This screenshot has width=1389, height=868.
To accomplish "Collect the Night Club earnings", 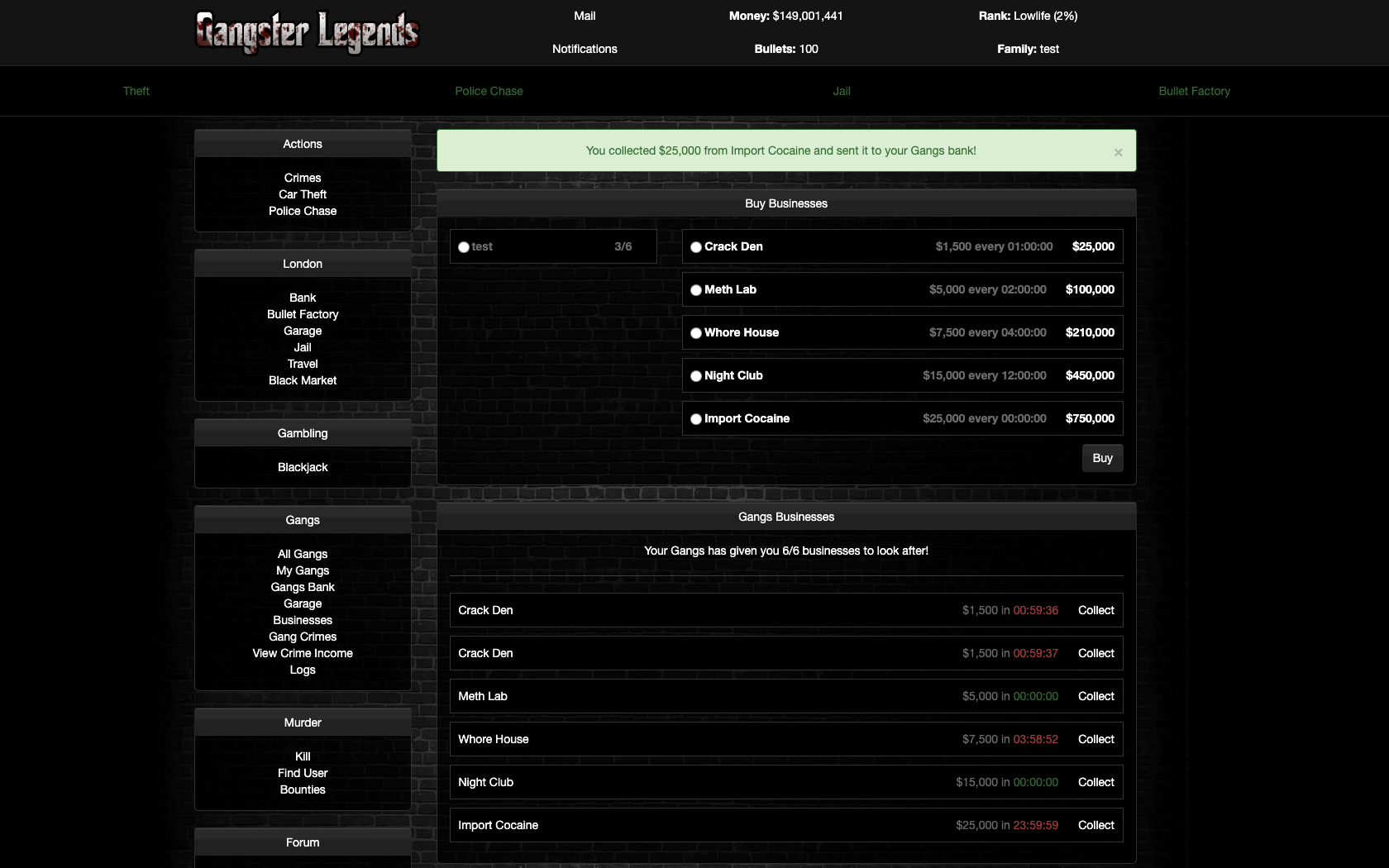I will [x=1095, y=782].
